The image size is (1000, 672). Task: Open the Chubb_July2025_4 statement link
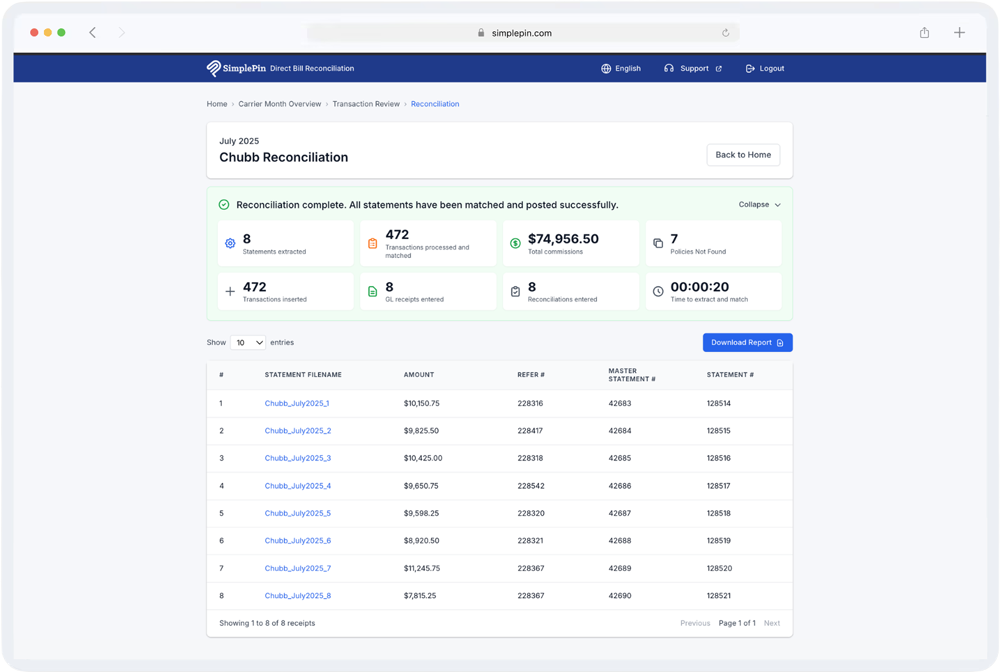[x=298, y=486]
